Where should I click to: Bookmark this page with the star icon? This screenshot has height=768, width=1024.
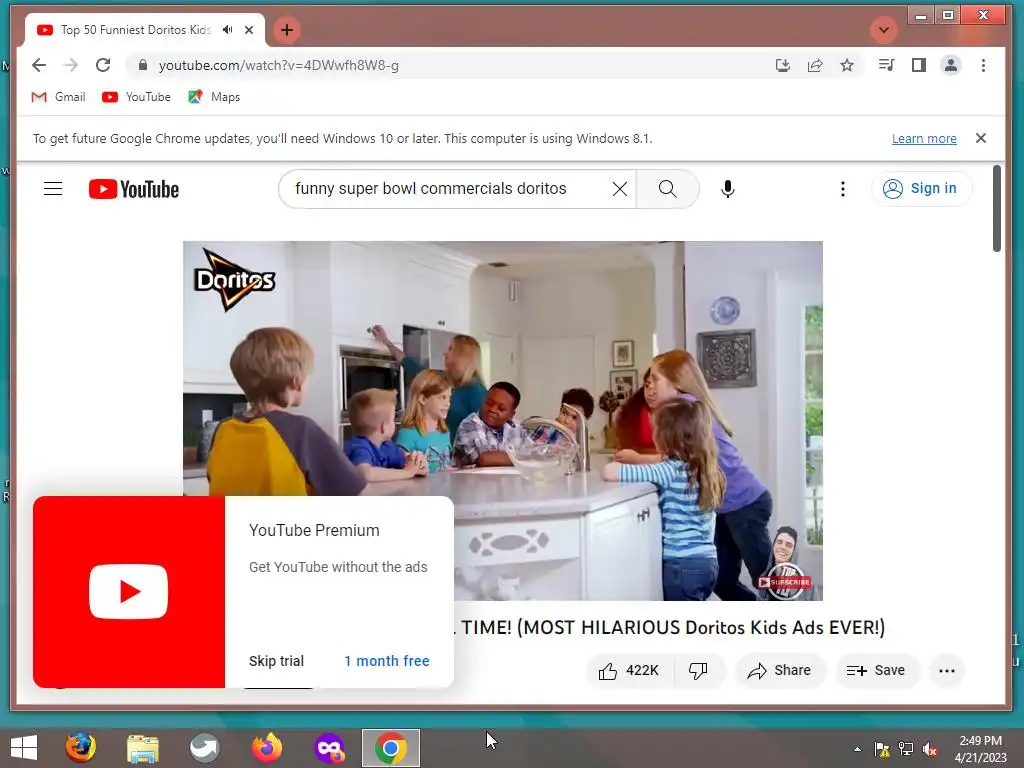click(846, 65)
